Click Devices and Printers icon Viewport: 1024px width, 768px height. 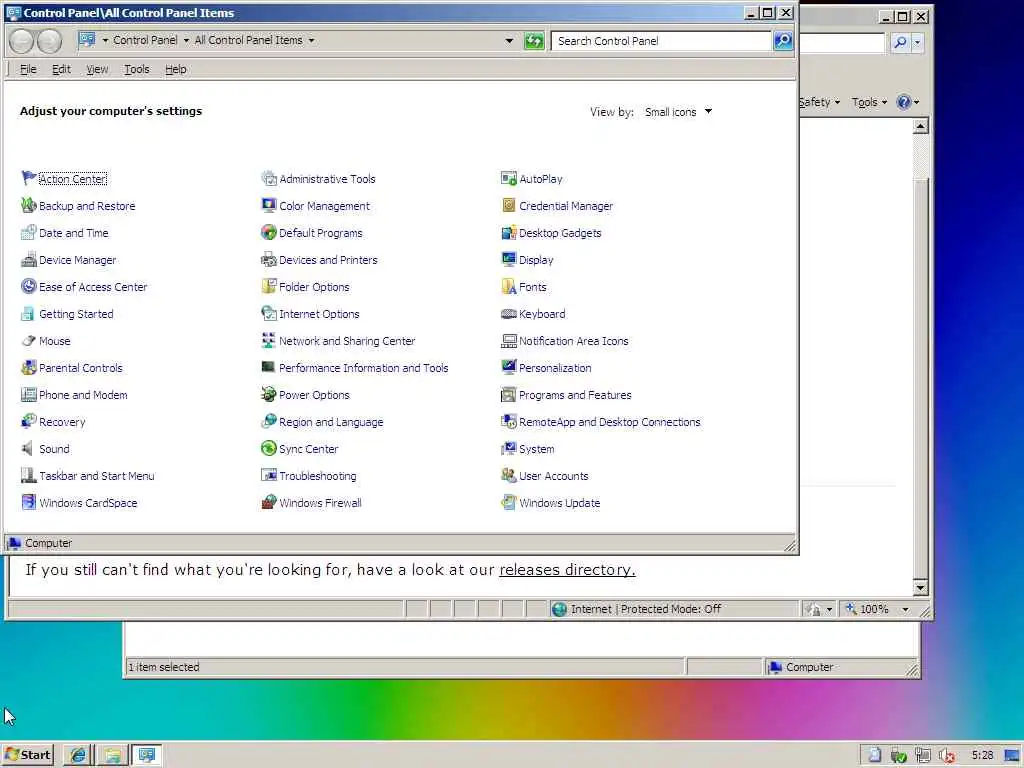coord(268,260)
